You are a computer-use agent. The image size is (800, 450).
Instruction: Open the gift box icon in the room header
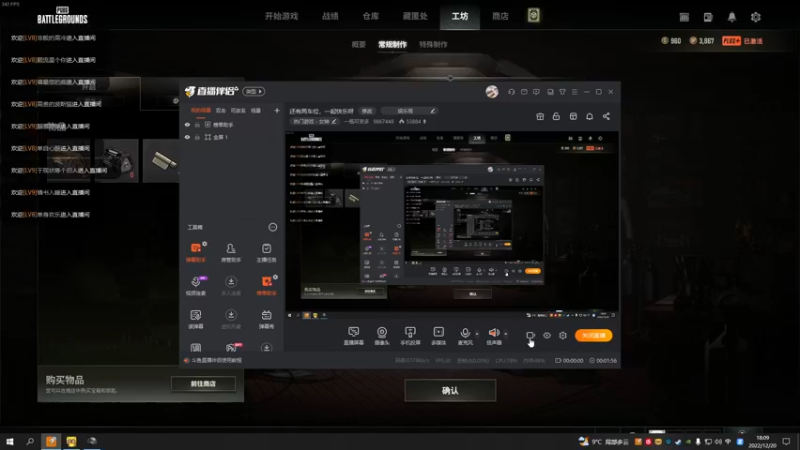click(x=540, y=116)
